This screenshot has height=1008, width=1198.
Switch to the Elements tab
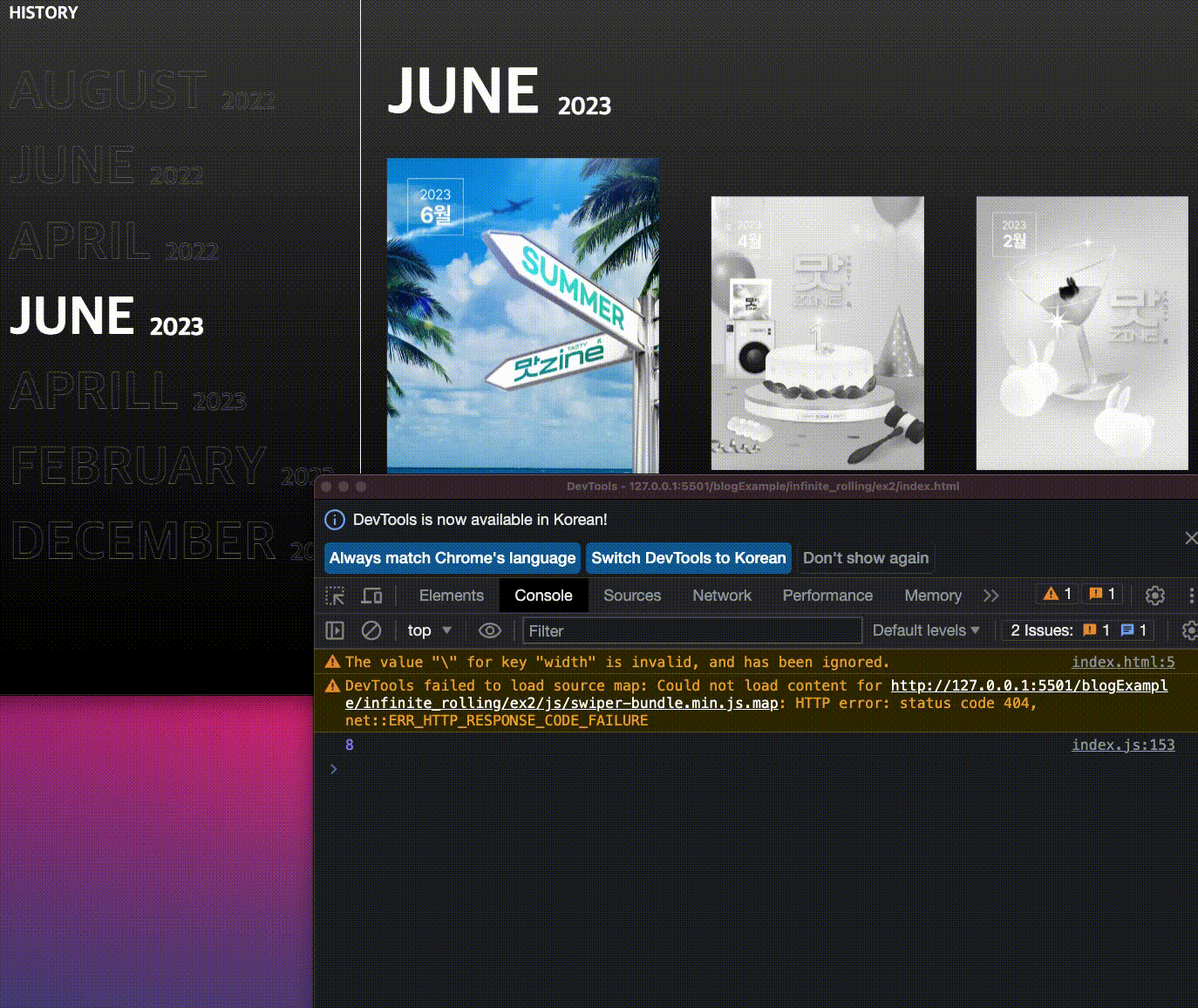(x=451, y=596)
